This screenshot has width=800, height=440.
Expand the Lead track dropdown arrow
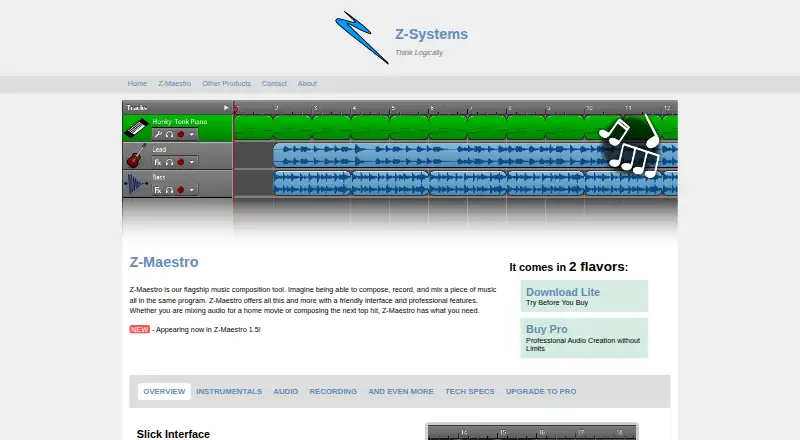(192, 162)
